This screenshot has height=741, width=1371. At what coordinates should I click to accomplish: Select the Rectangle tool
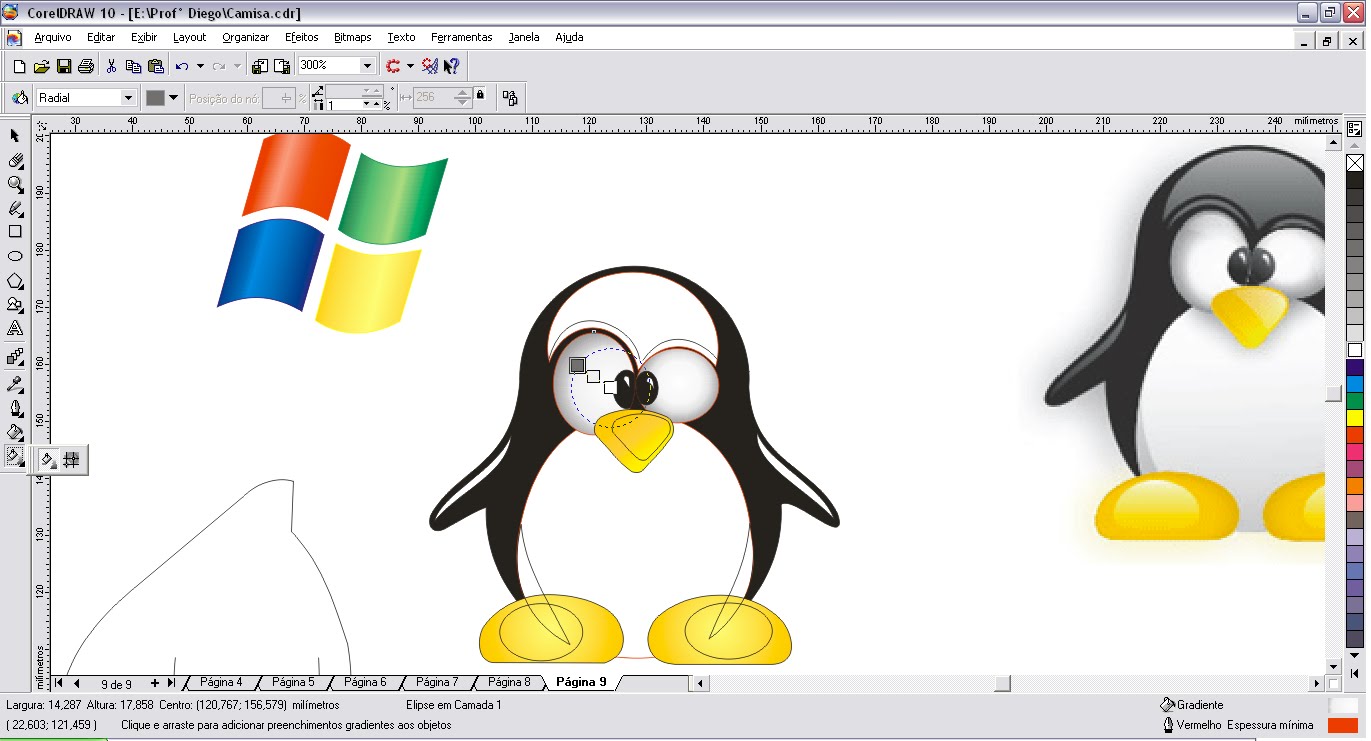pyautogui.click(x=15, y=232)
